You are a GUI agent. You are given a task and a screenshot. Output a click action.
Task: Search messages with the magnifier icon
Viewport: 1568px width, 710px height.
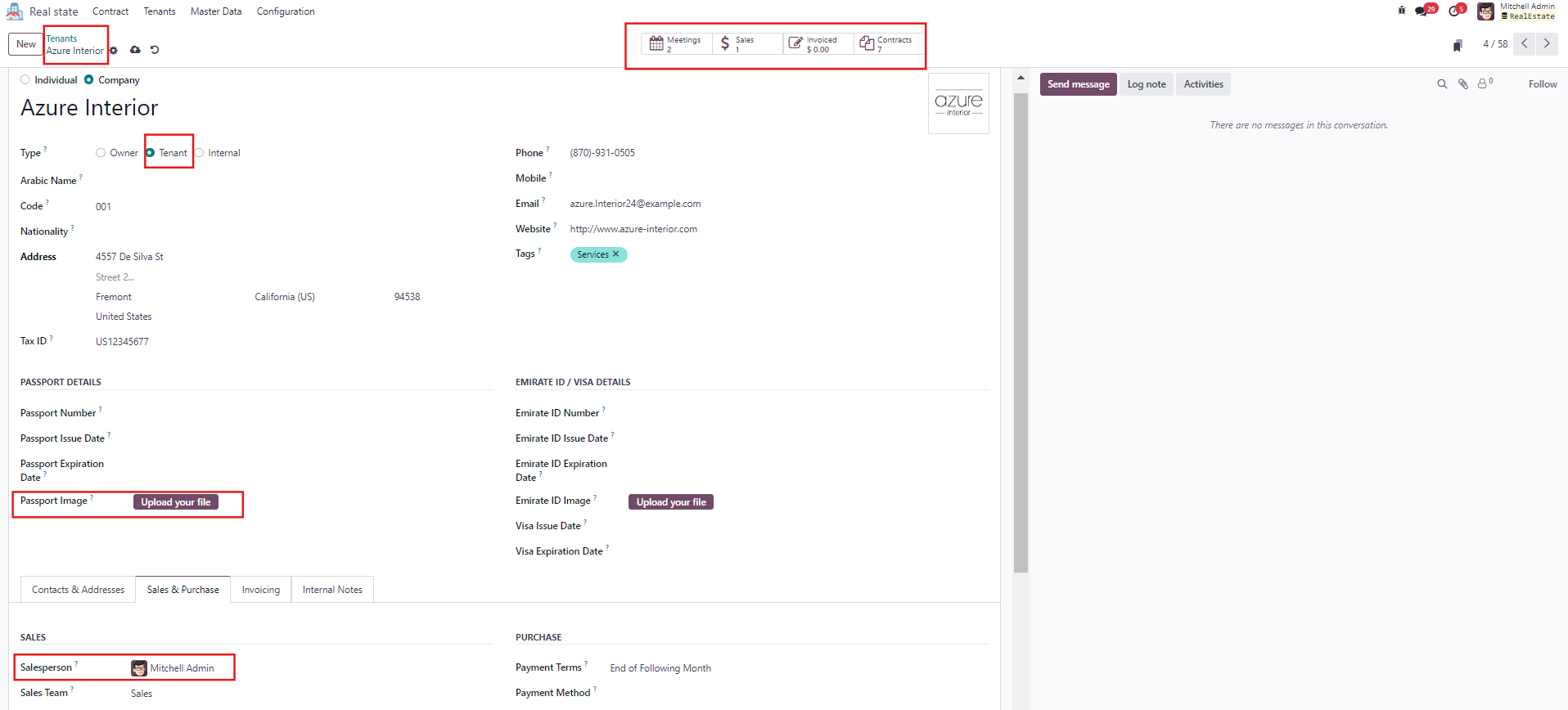coord(1442,84)
